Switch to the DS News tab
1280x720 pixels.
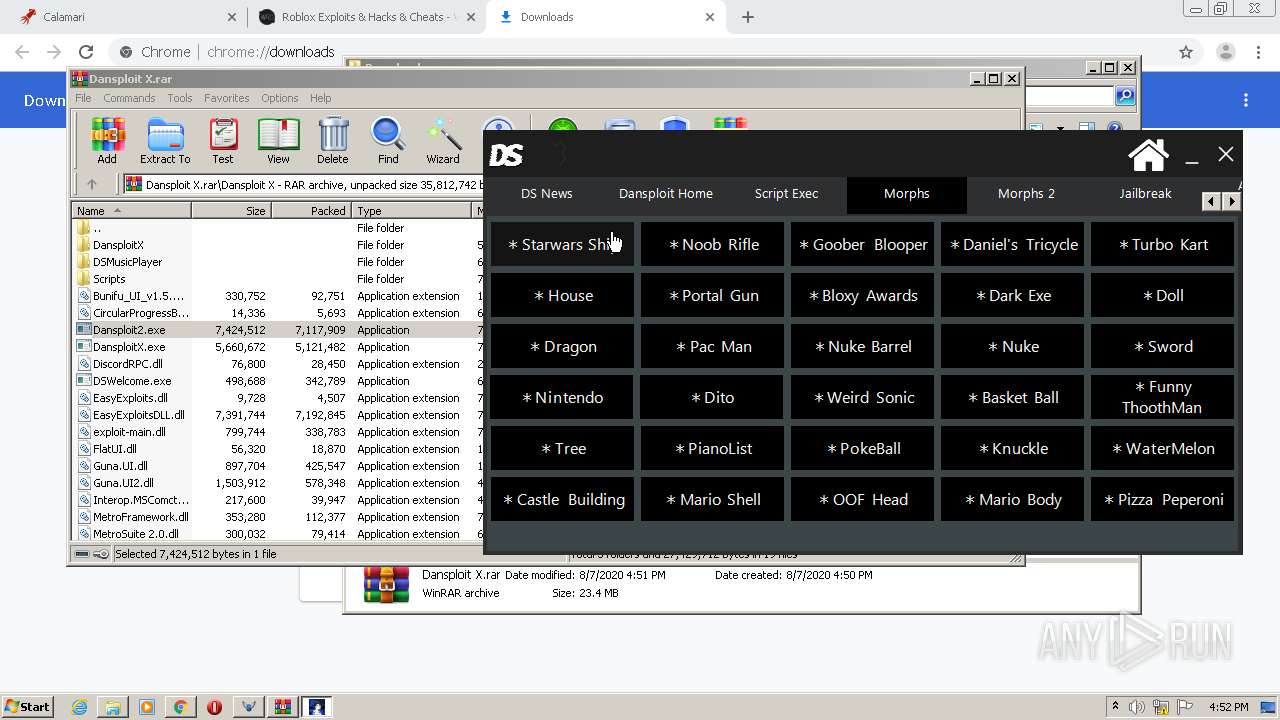click(547, 194)
